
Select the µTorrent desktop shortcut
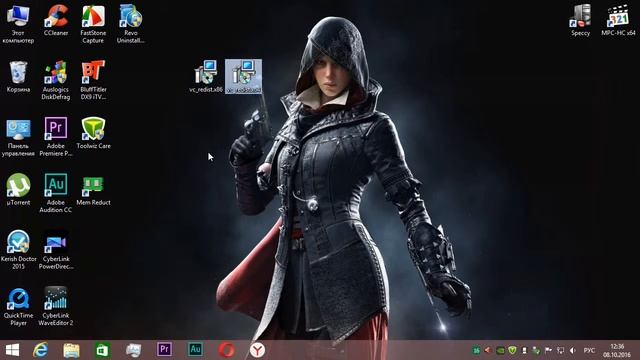(18, 189)
